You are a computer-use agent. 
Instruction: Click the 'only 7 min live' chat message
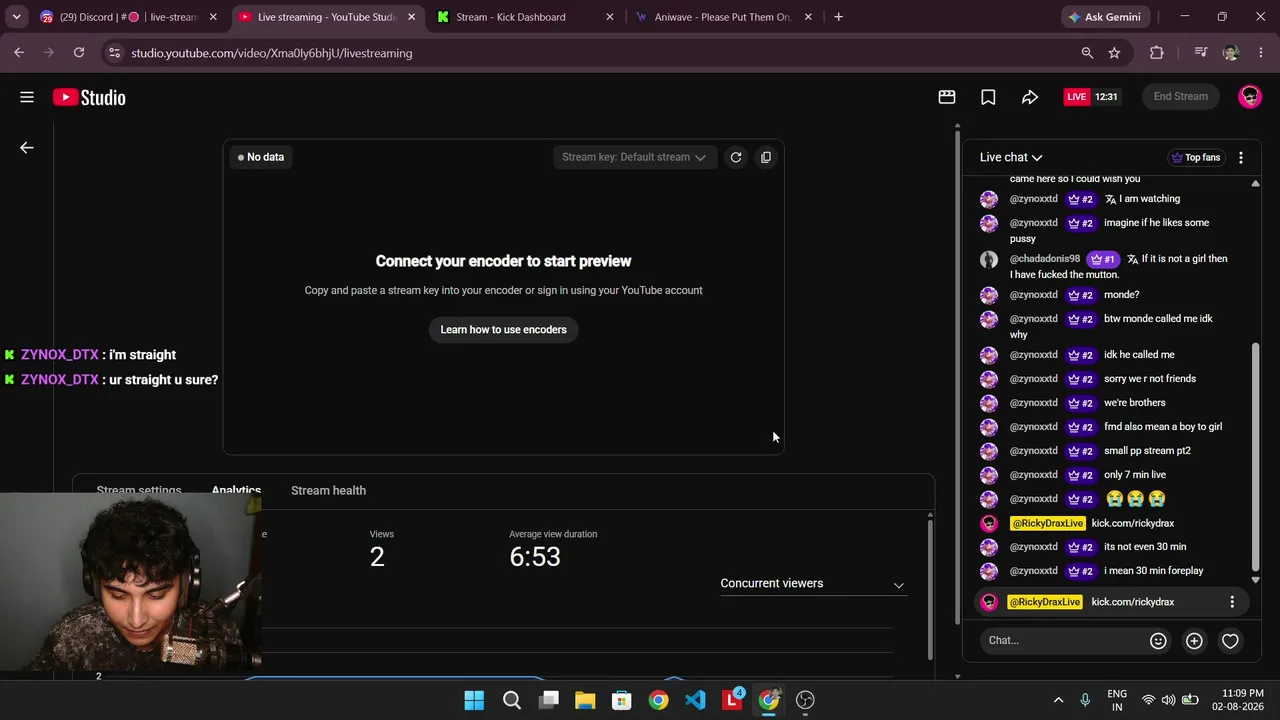pos(1135,475)
